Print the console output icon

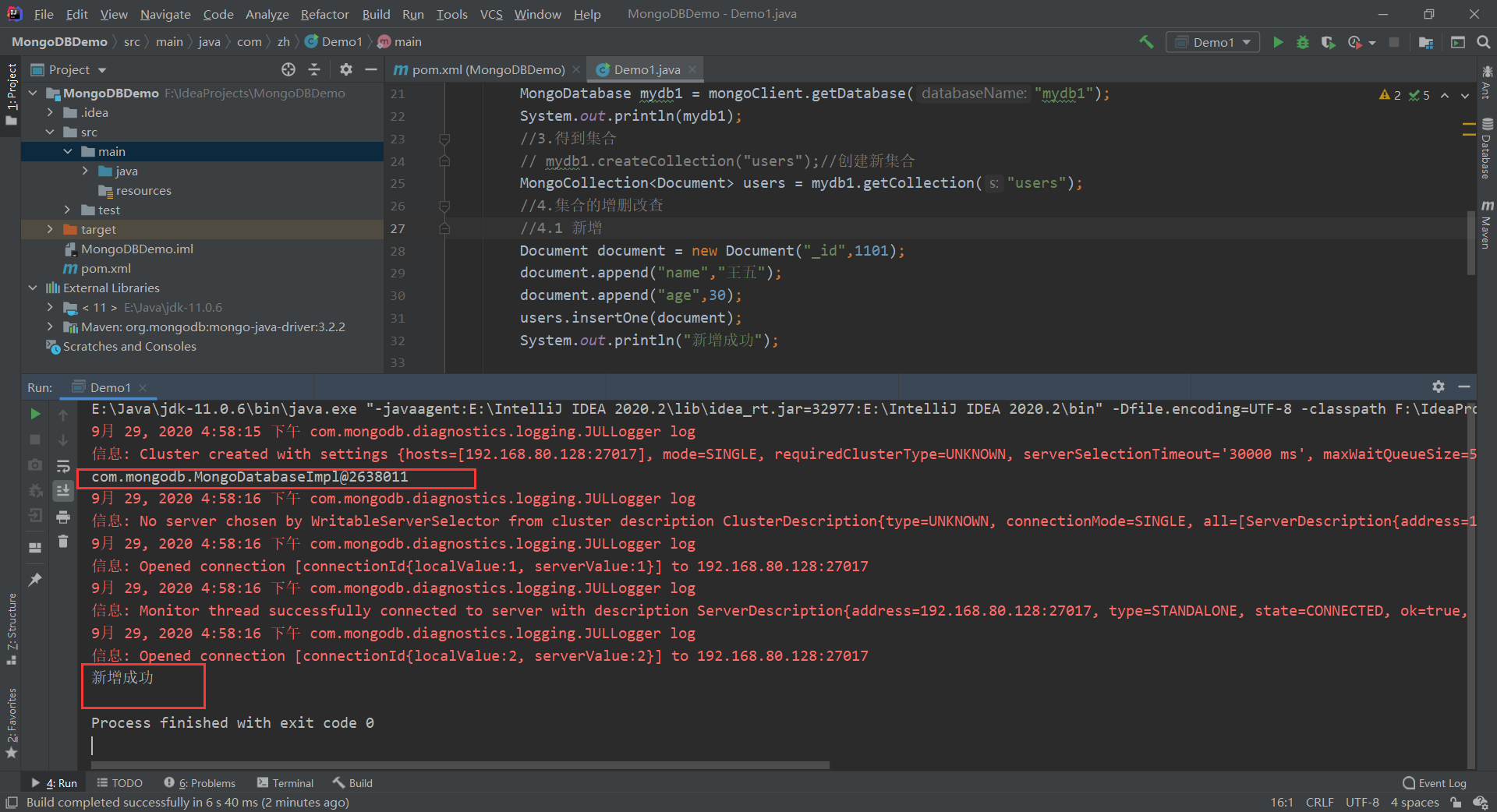[x=63, y=517]
